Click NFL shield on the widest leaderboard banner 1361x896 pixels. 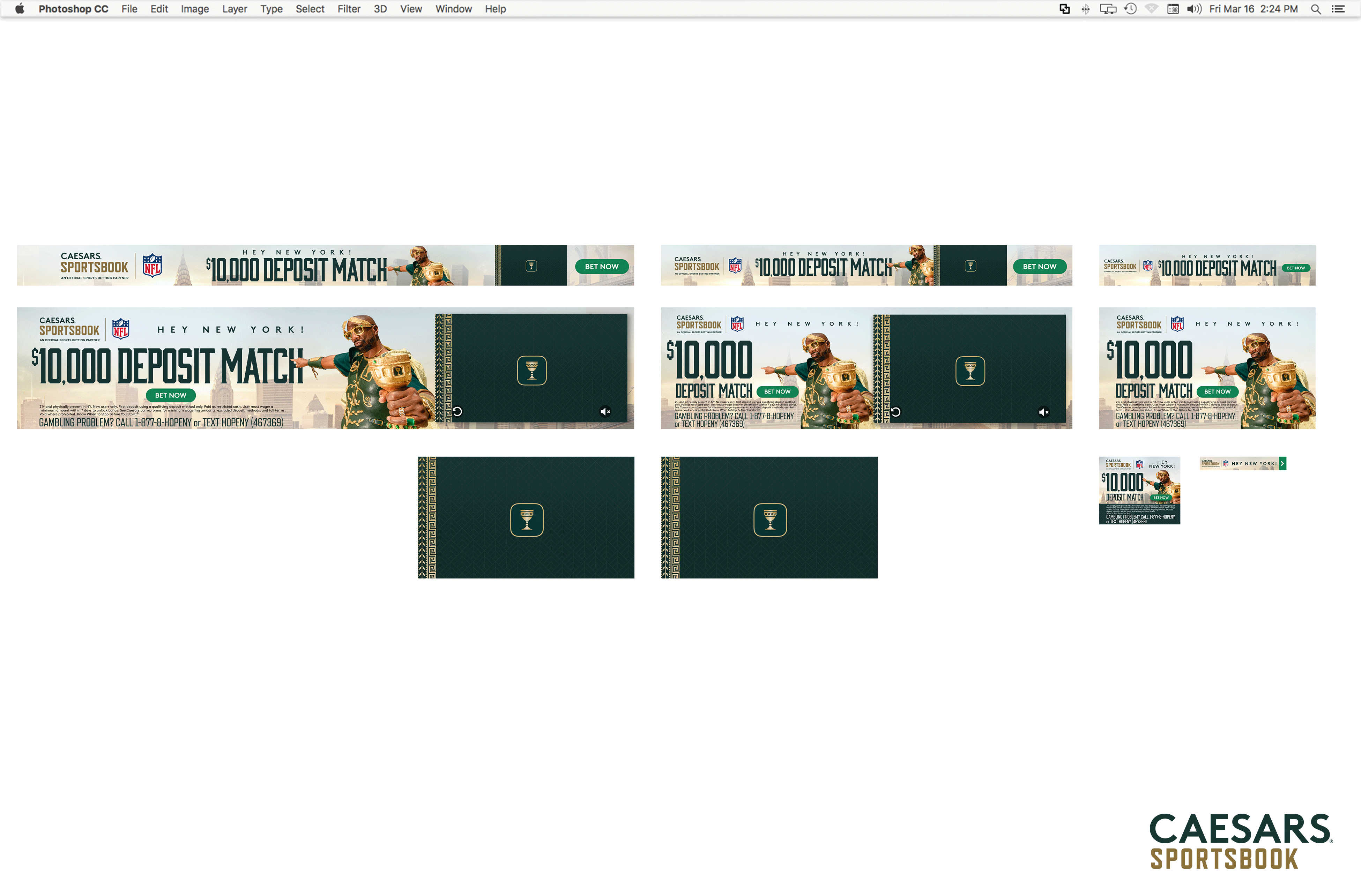(152, 265)
